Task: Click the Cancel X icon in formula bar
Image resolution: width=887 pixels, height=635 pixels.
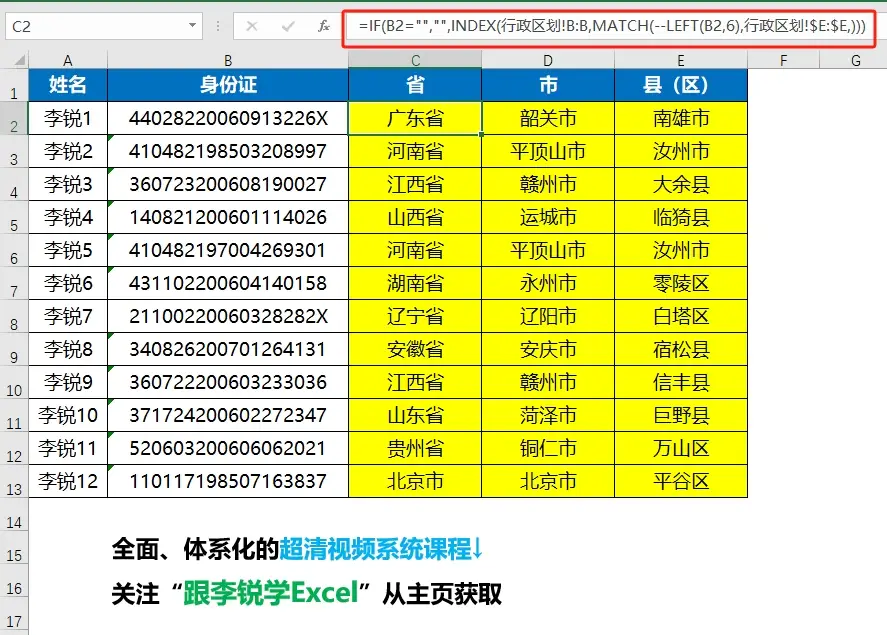Action: tap(252, 26)
